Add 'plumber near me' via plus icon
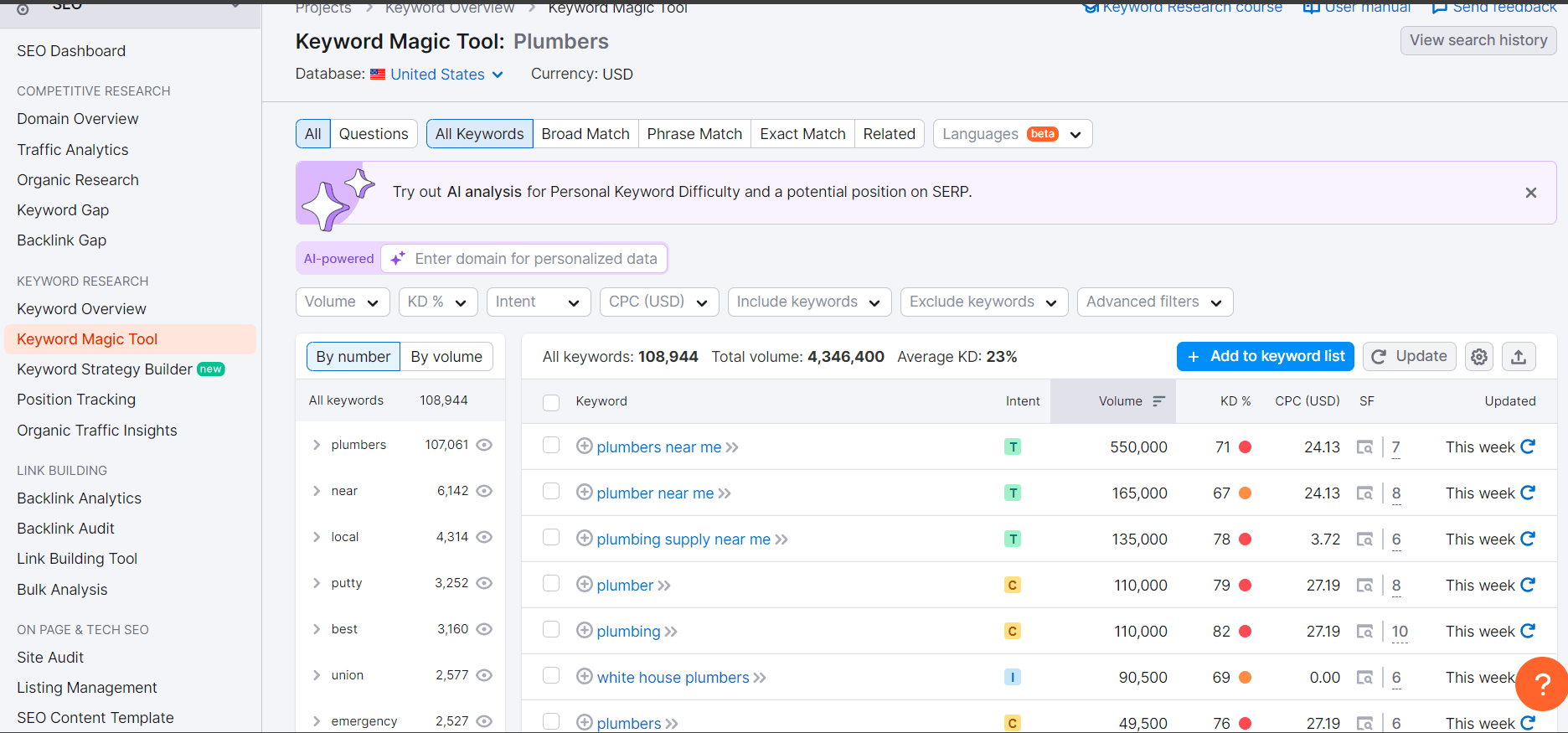 coord(585,493)
